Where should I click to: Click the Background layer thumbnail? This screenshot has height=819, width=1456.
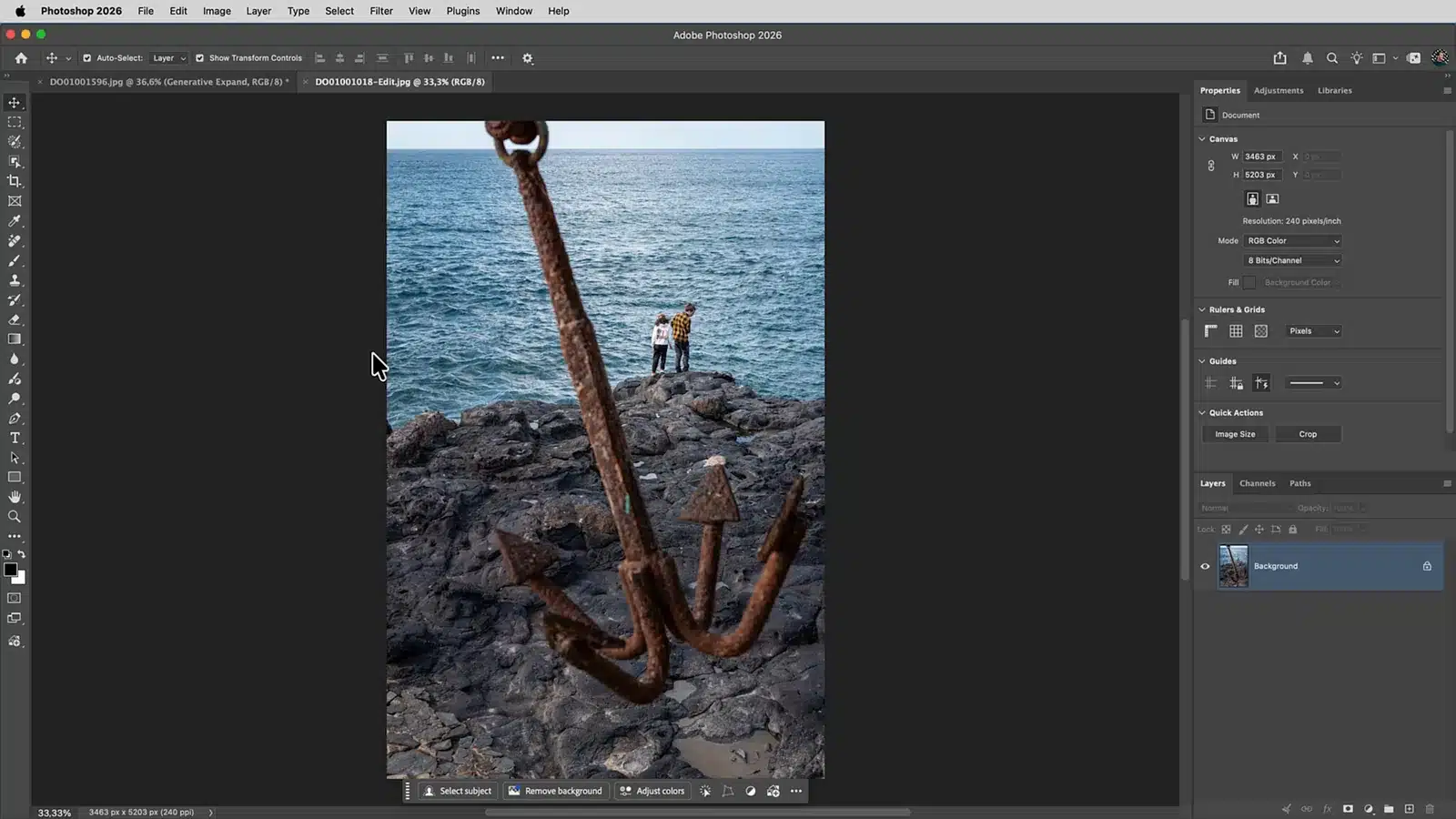pyautogui.click(x=1233, y=566)
